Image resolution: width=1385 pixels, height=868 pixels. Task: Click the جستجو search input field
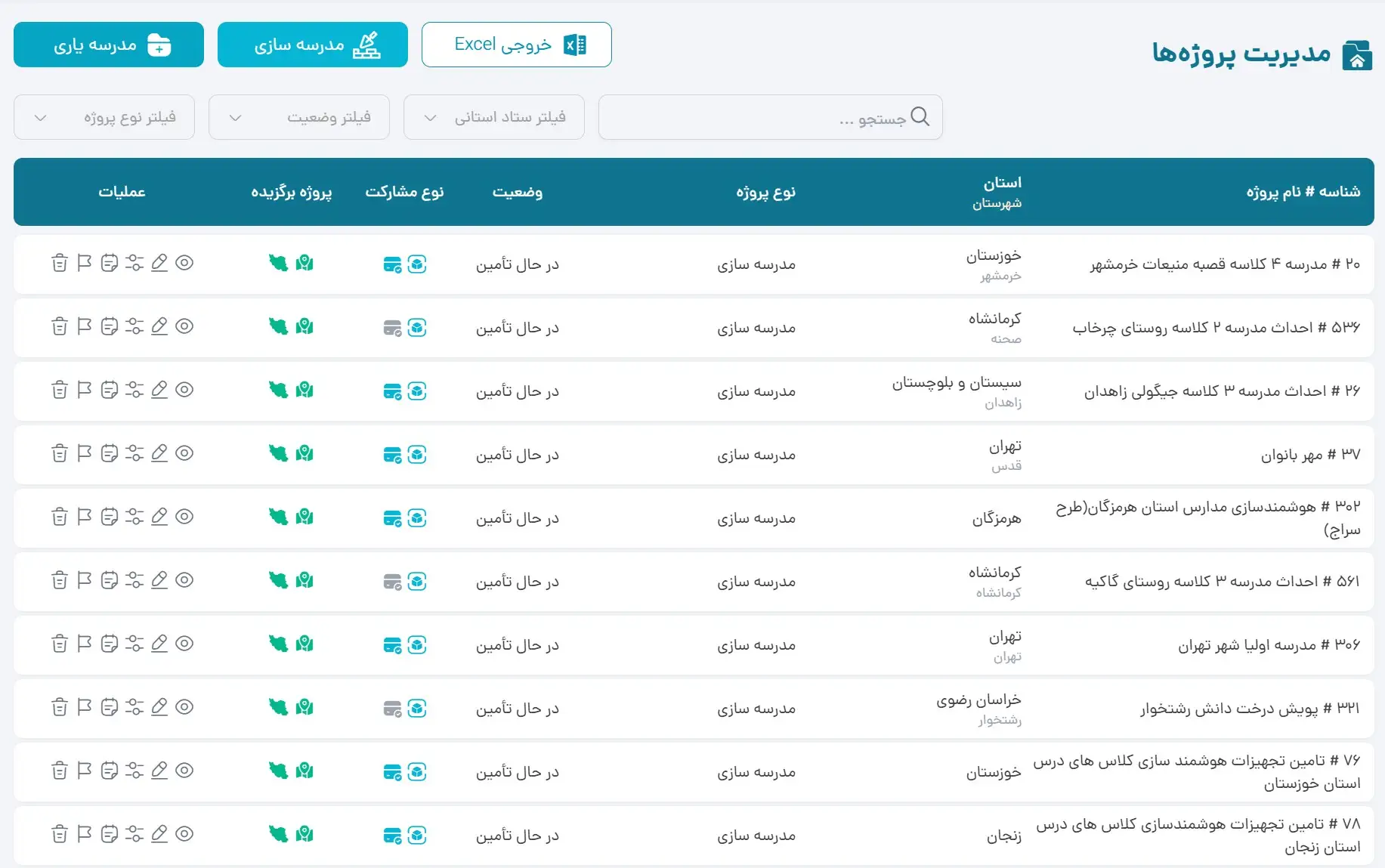756,117
